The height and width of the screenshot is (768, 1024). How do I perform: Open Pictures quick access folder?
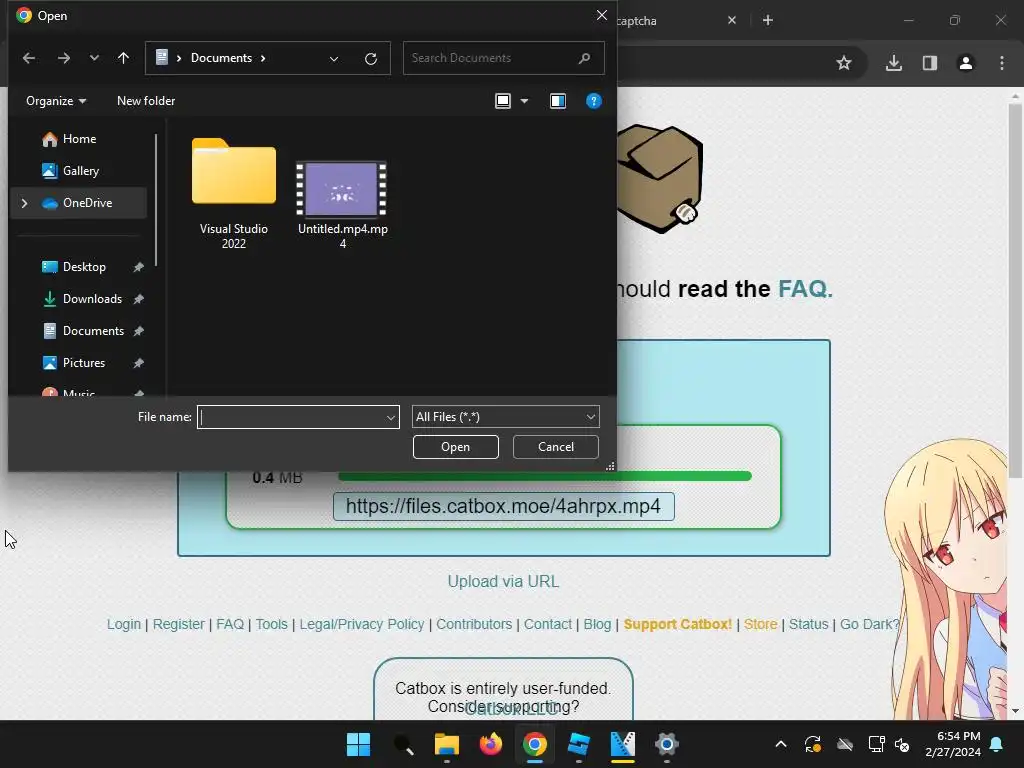pos(84,363)
